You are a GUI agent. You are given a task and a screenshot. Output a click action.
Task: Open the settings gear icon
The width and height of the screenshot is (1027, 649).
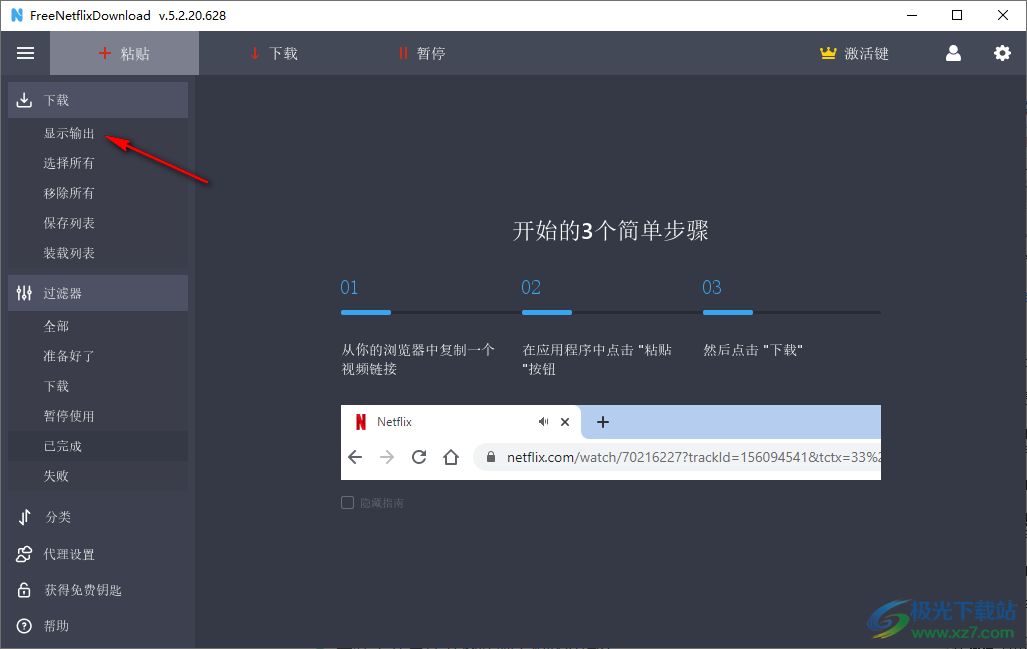[1002, 53]
